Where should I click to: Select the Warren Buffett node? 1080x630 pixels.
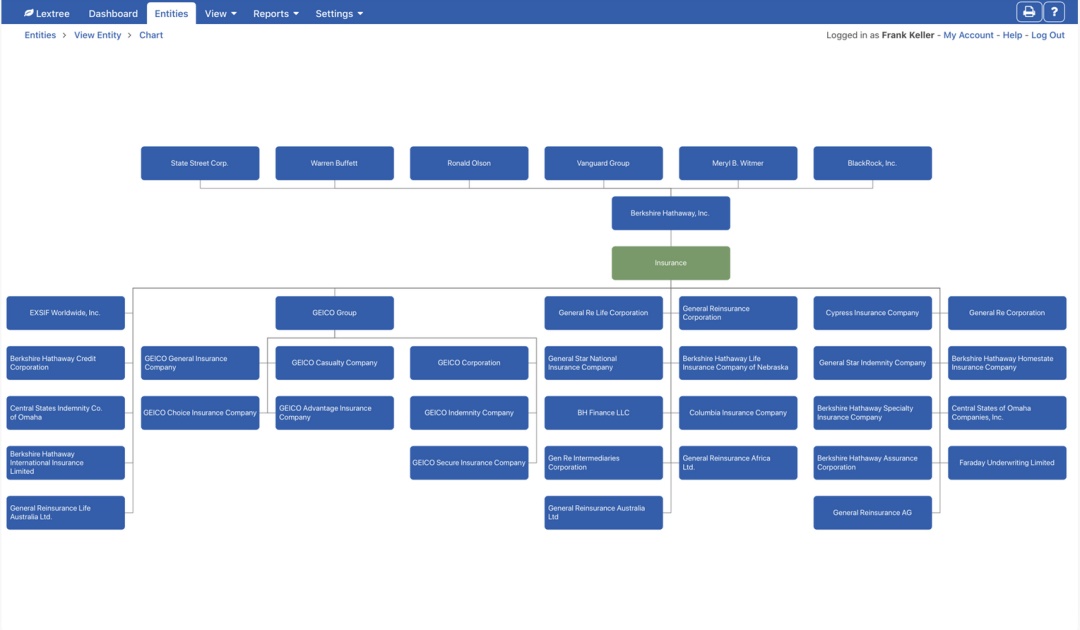coord(334,163)
